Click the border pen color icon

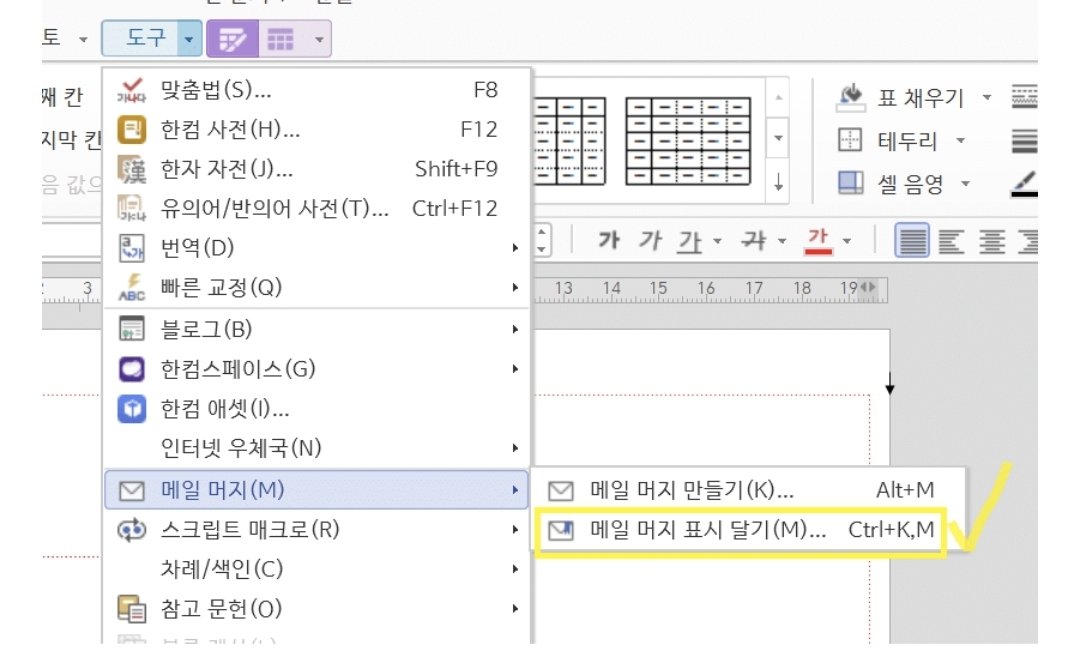(1024, 184)
